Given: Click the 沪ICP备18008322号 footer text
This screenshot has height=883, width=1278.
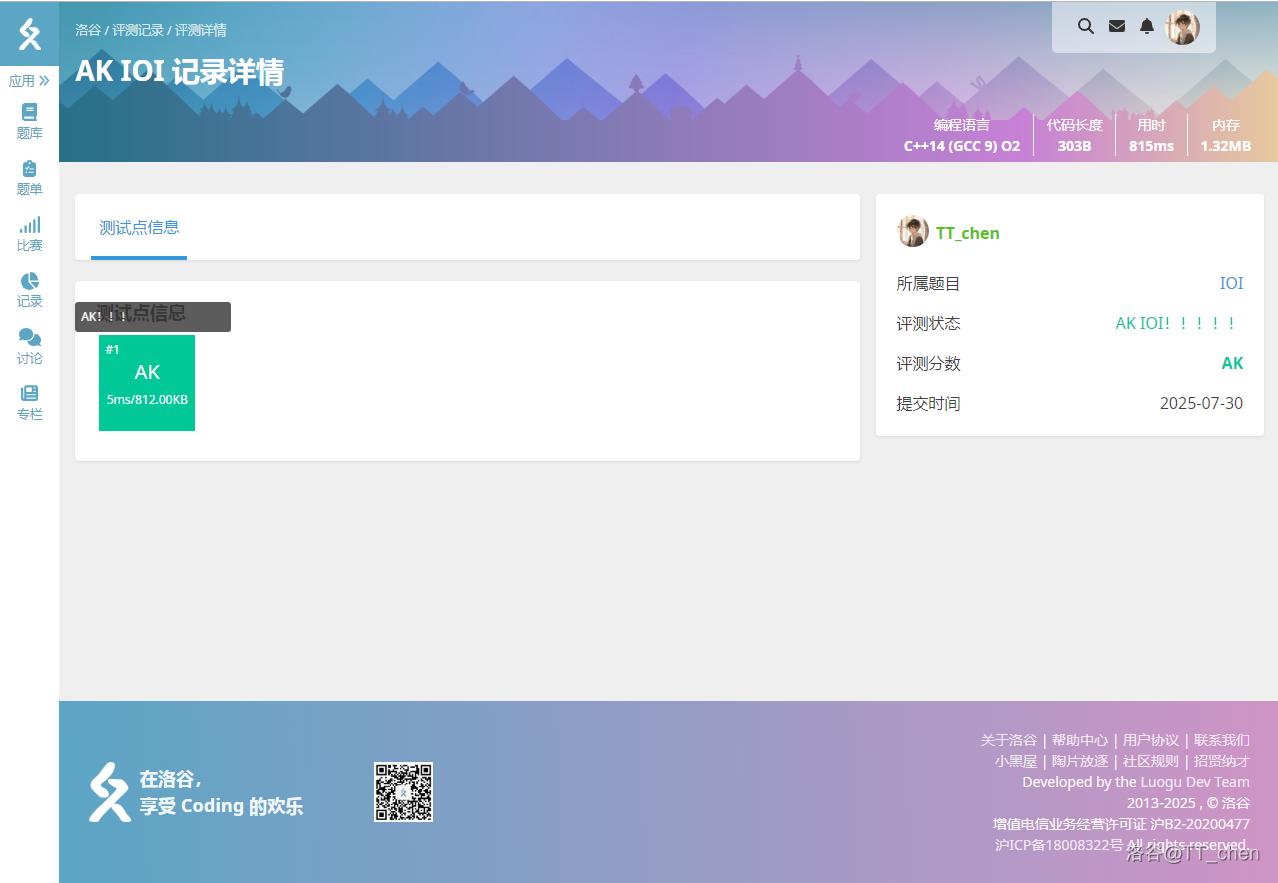Looking at the screenshot, I should [x=1058, y=845].
